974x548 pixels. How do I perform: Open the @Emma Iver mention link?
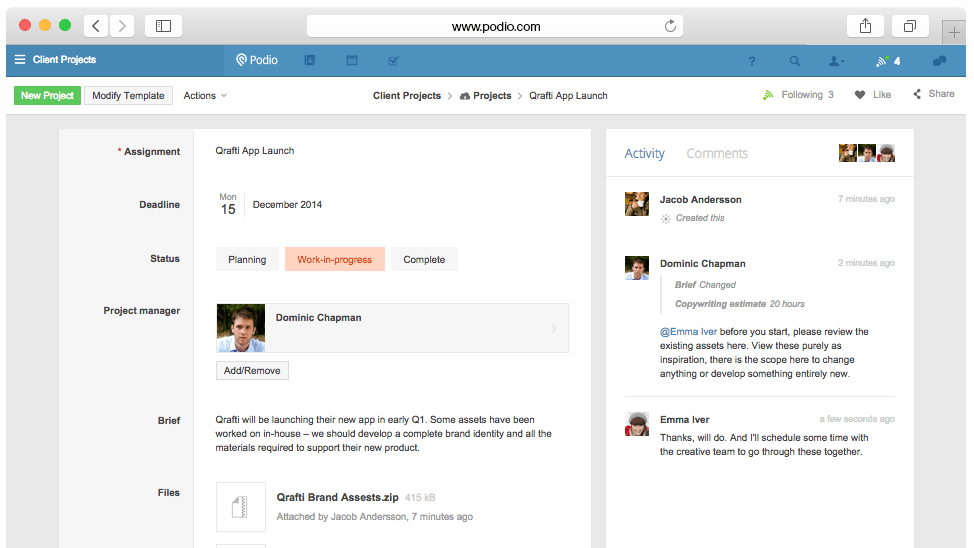coord(688,332)
